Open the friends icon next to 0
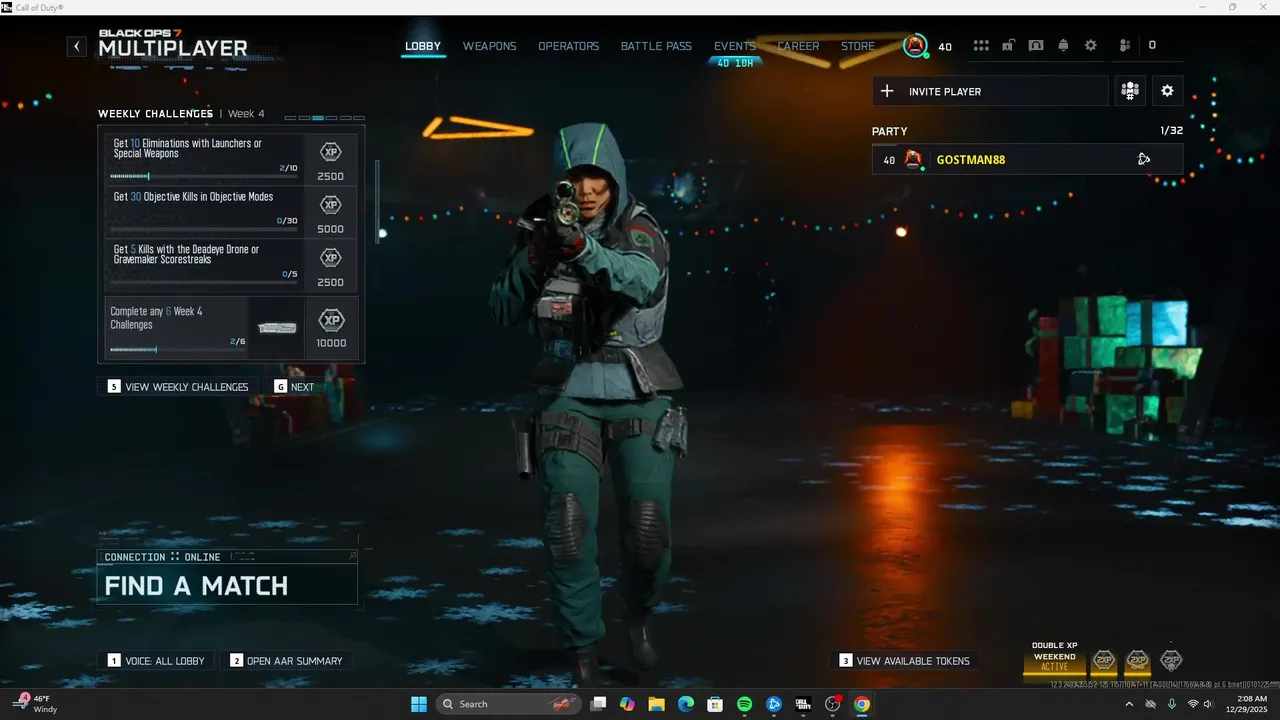 click(1125, 46)
